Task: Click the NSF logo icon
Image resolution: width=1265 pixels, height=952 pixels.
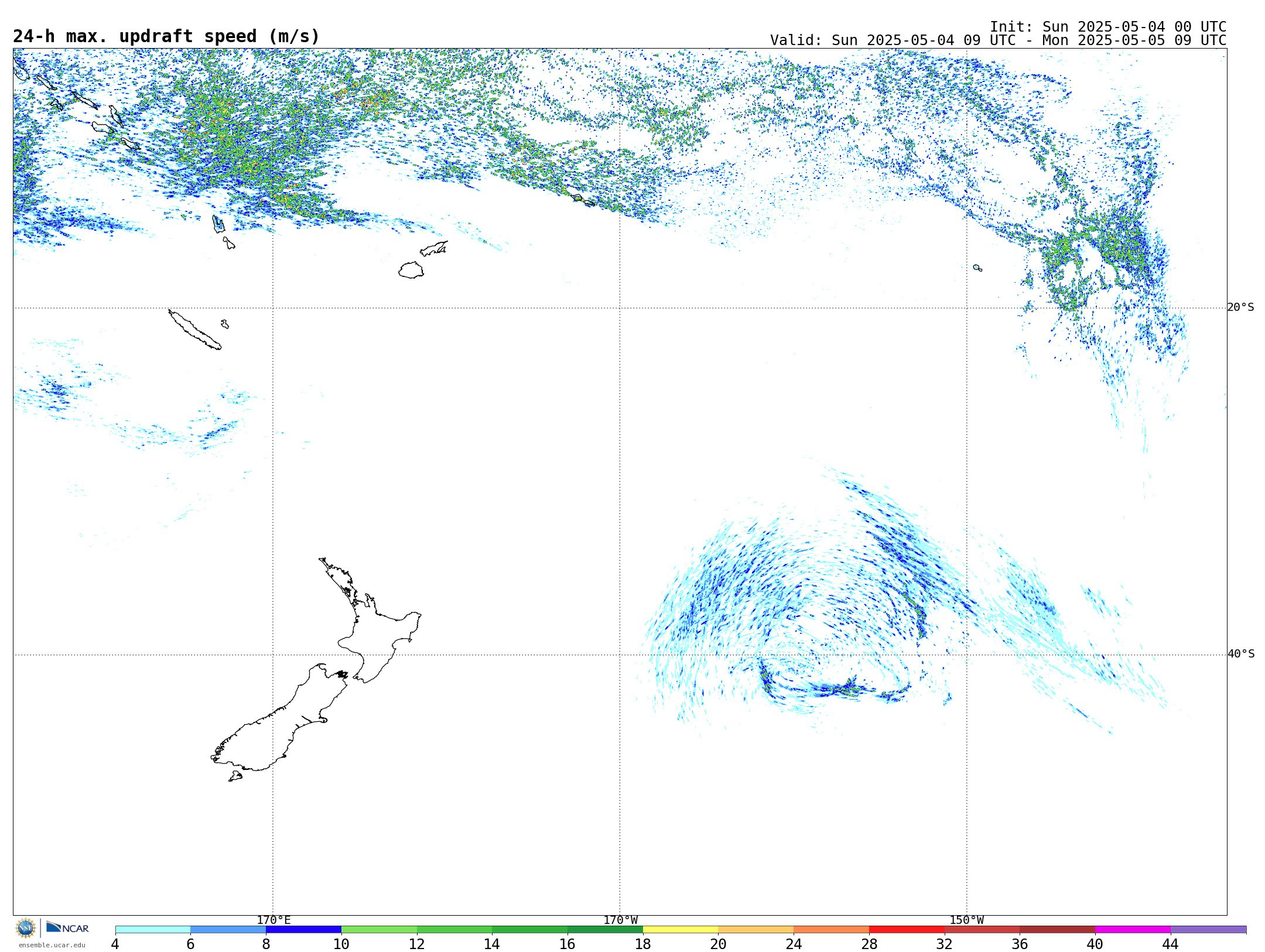Action: pyautogui.click(x=26, y=928)
